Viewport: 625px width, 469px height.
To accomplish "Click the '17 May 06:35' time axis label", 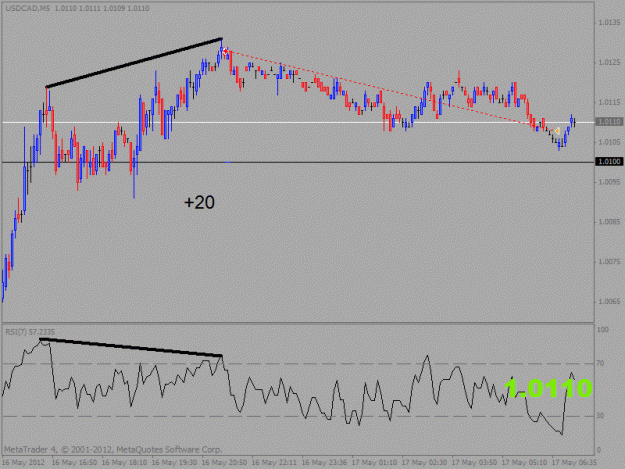I will pos(574,463).
